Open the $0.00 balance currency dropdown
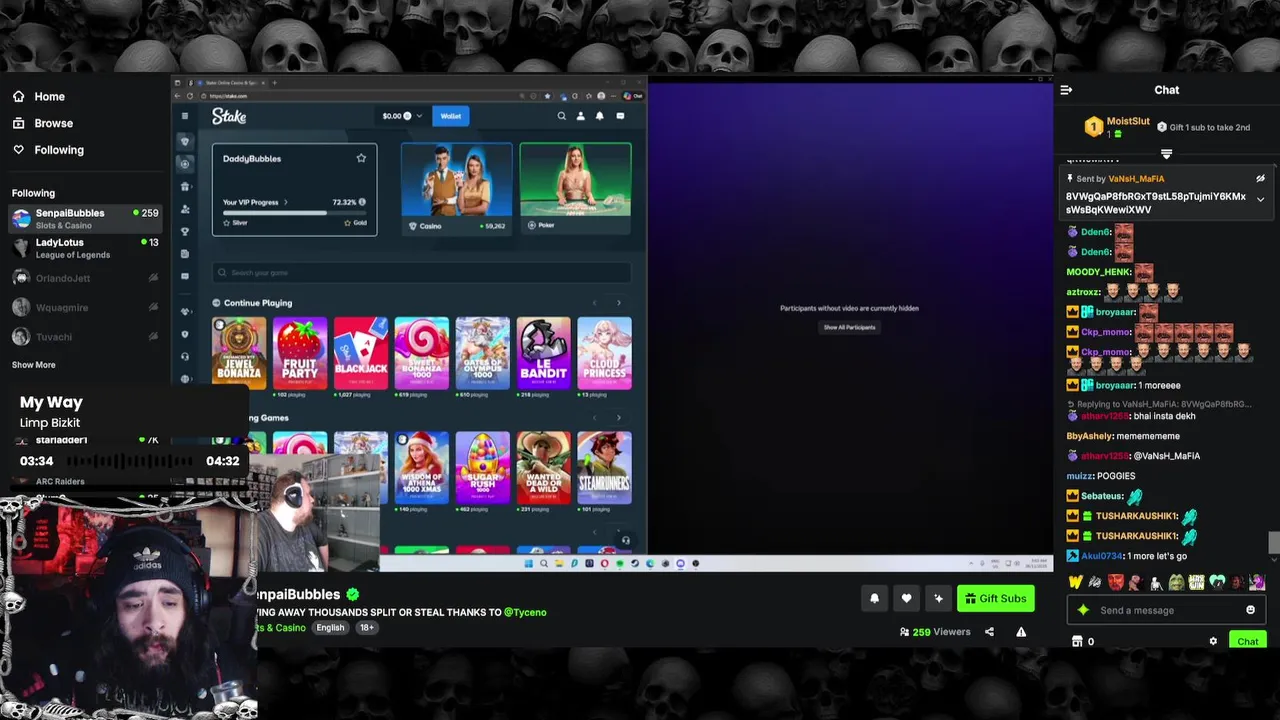This screenshot has width=1280, height=720. point(402,116)
